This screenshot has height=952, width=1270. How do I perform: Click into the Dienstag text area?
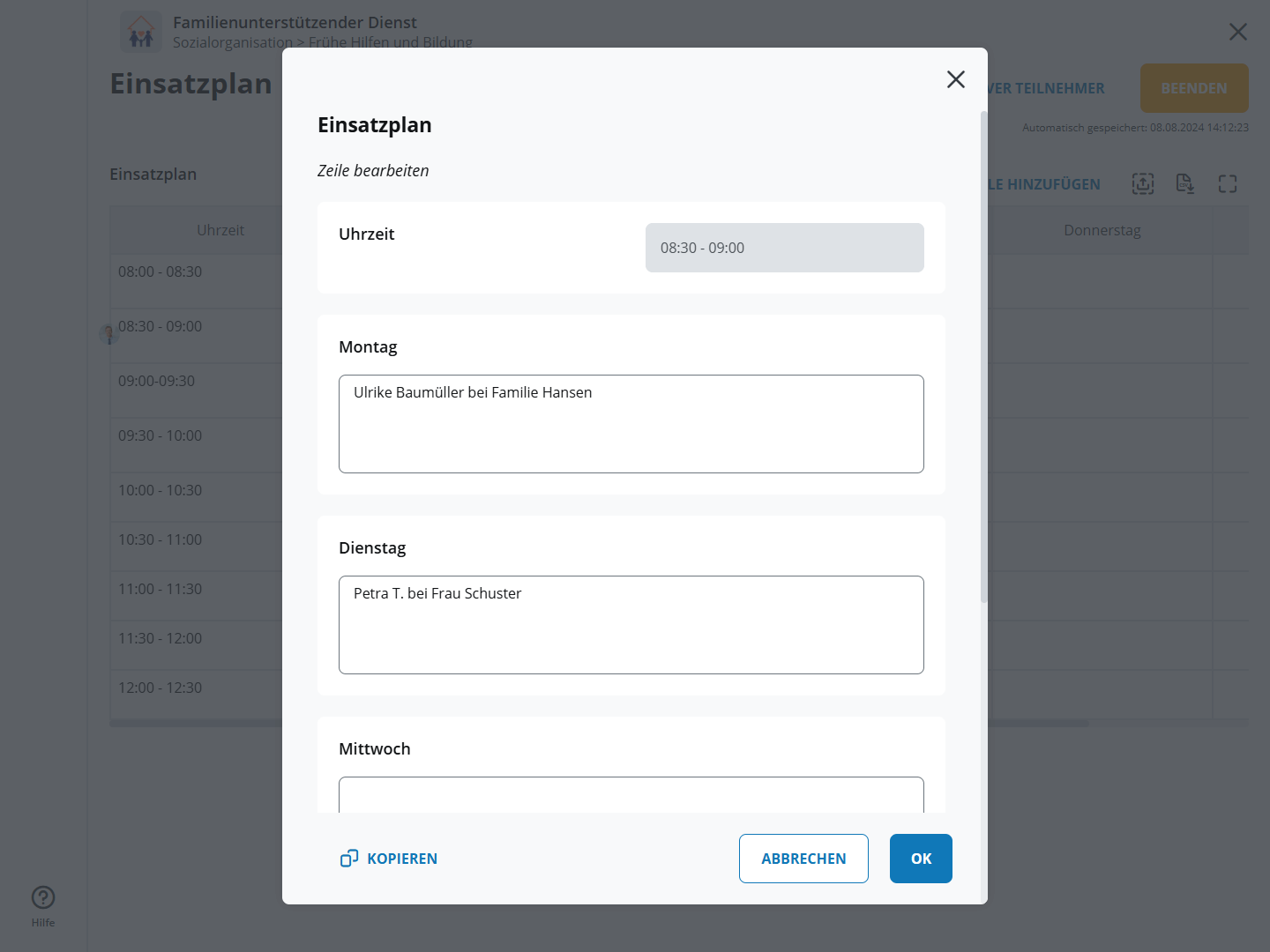(x=631, y=625)
